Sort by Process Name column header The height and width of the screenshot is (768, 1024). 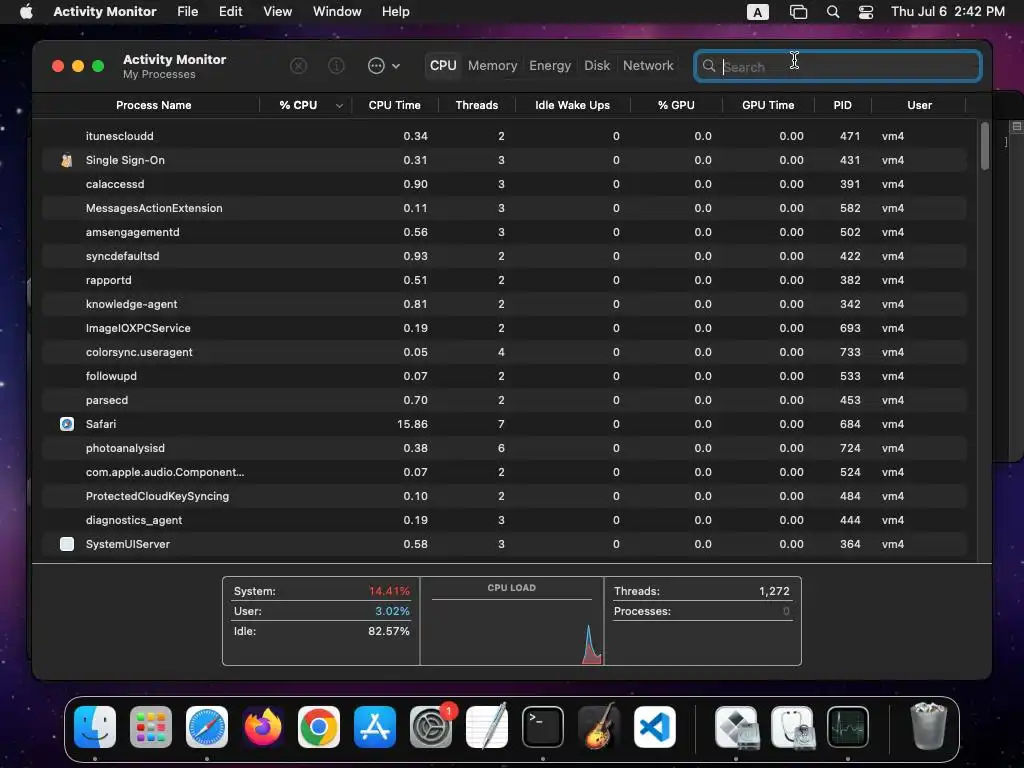coord(153,105)
